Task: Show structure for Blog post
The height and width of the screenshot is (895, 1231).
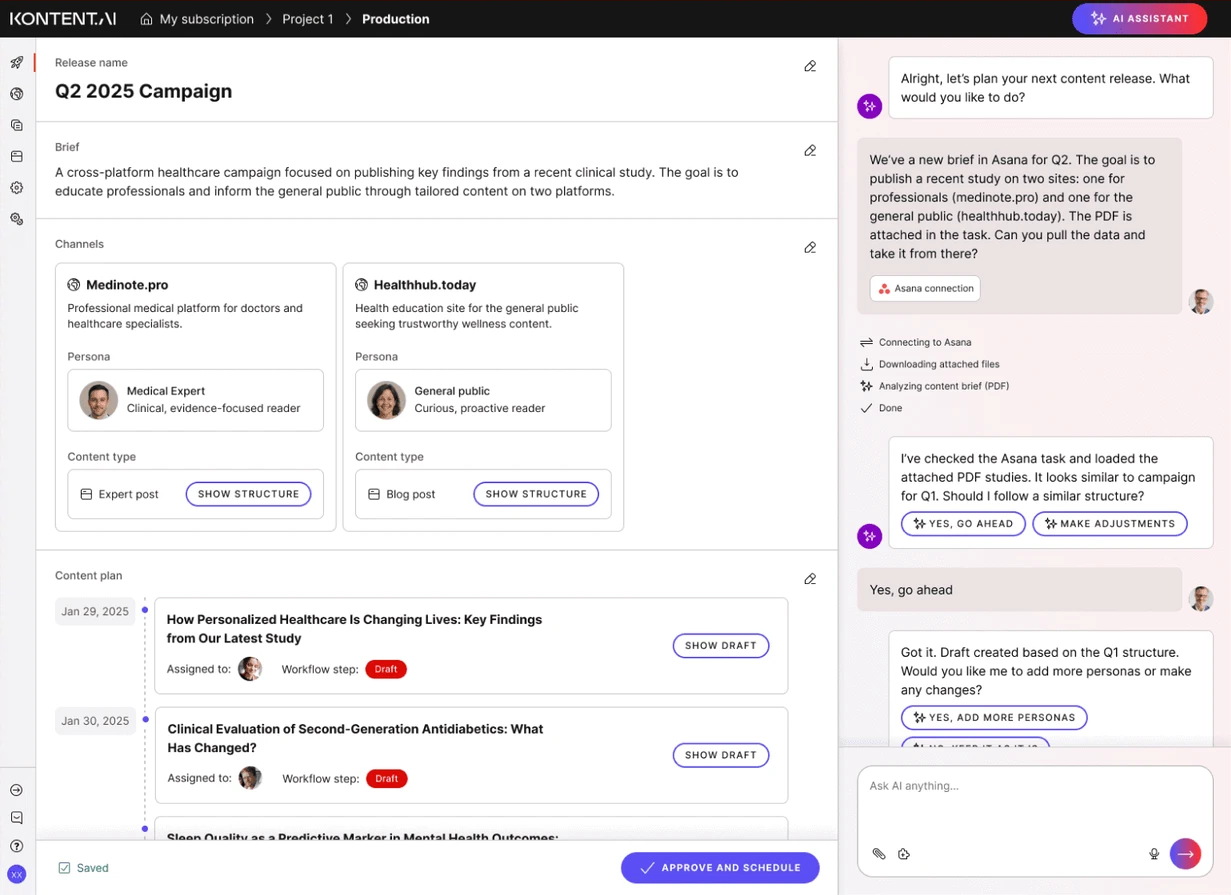Action: click(x=536, y=494)
